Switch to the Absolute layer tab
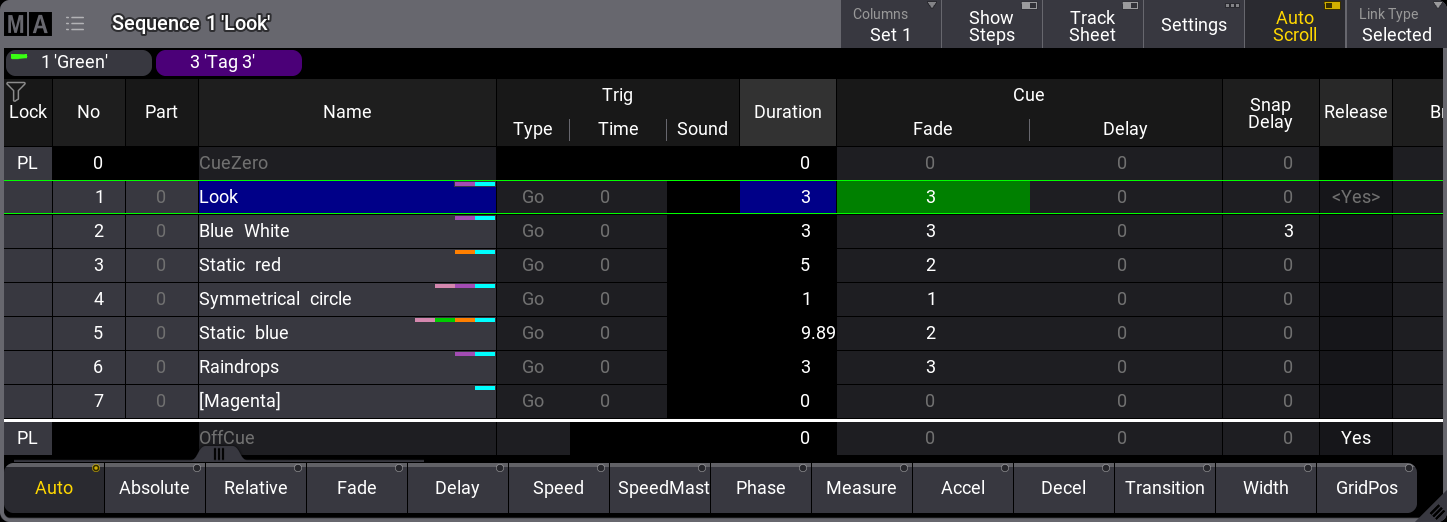Image resolution: width=1447 pixels, height=522 pixels. 154,488
